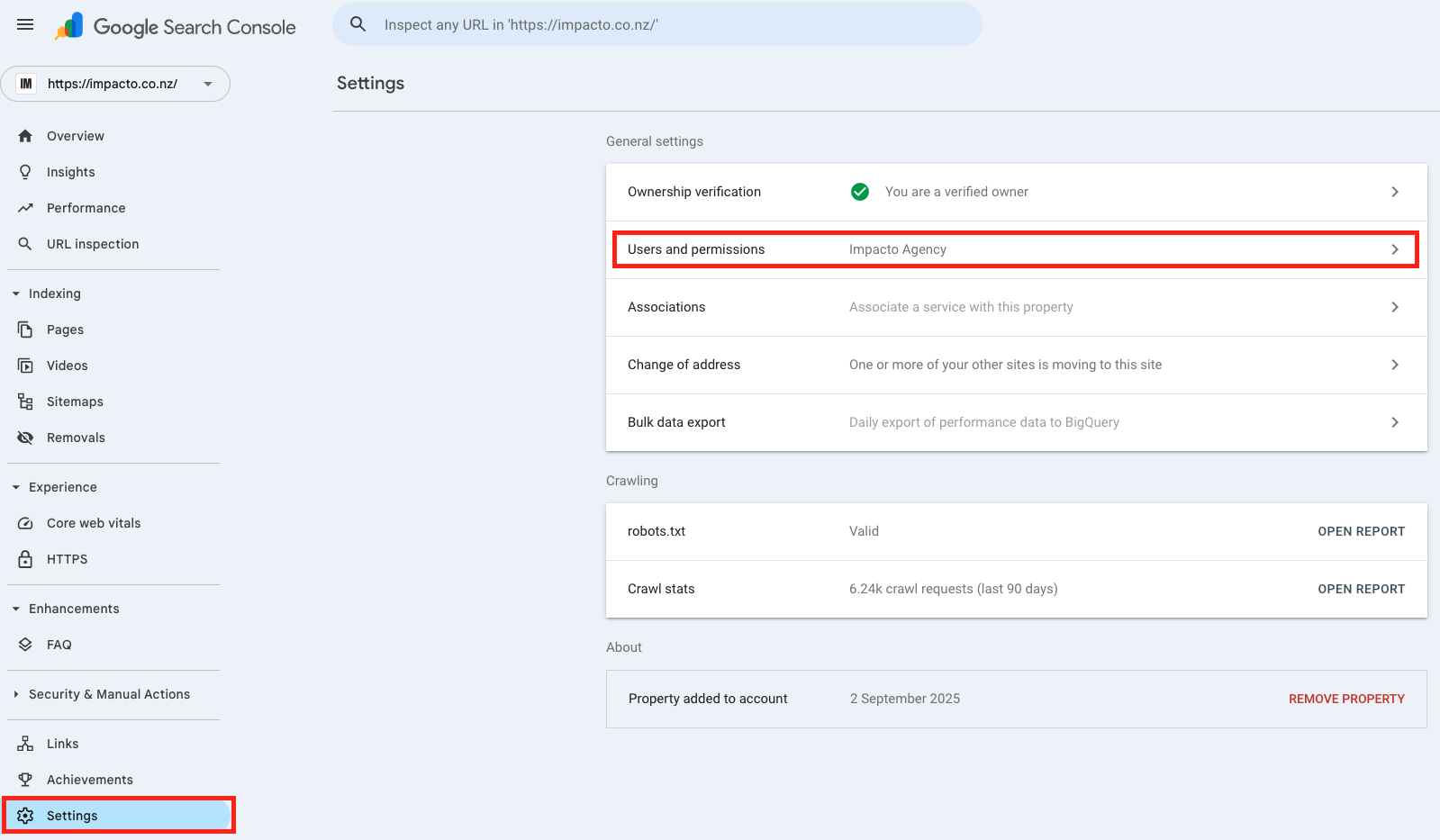Click the URL inspection search field
This screenshot has height=840, width=1440.
(x=666, y=25)
